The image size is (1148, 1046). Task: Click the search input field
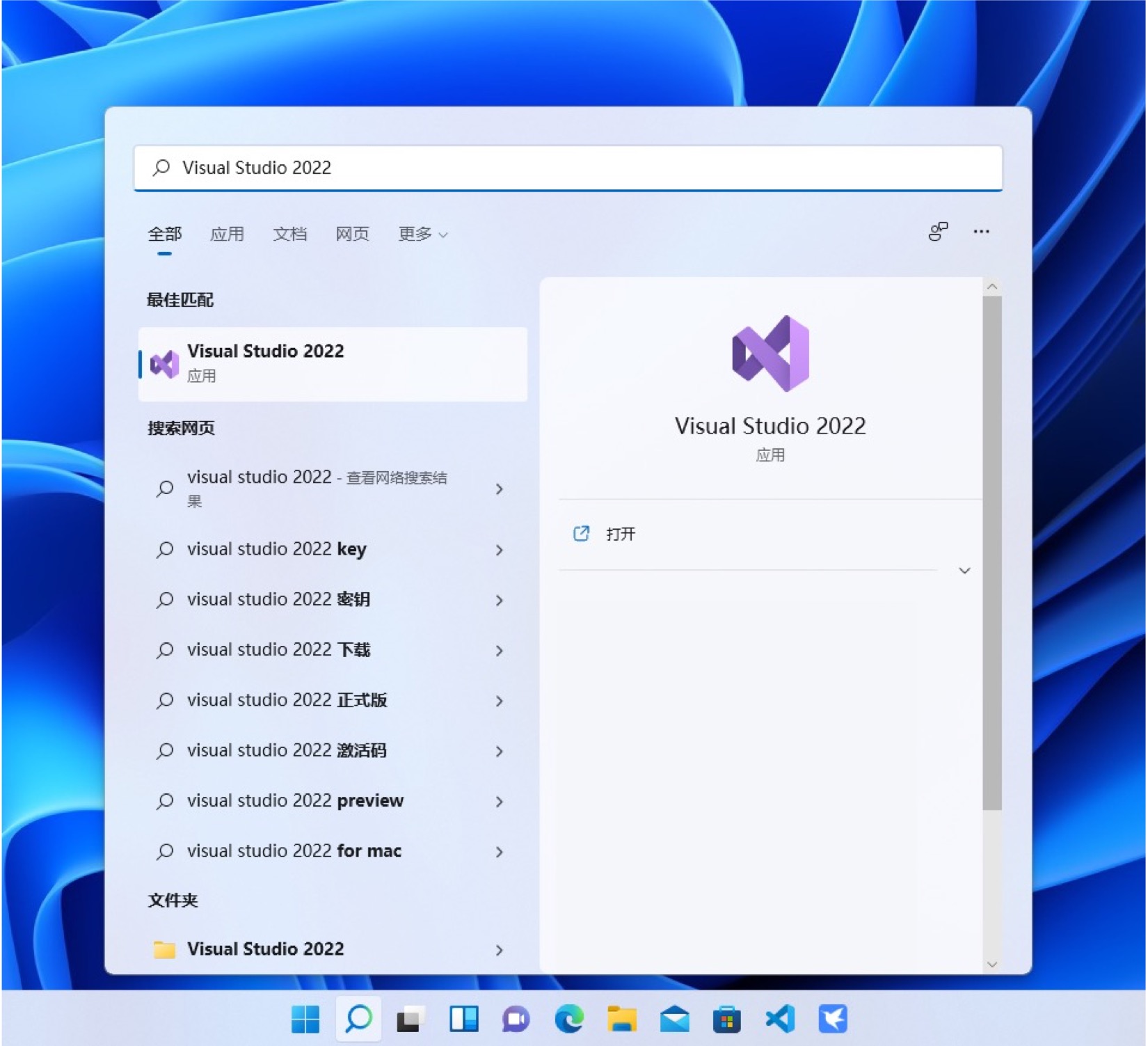[x=568, y=167]
